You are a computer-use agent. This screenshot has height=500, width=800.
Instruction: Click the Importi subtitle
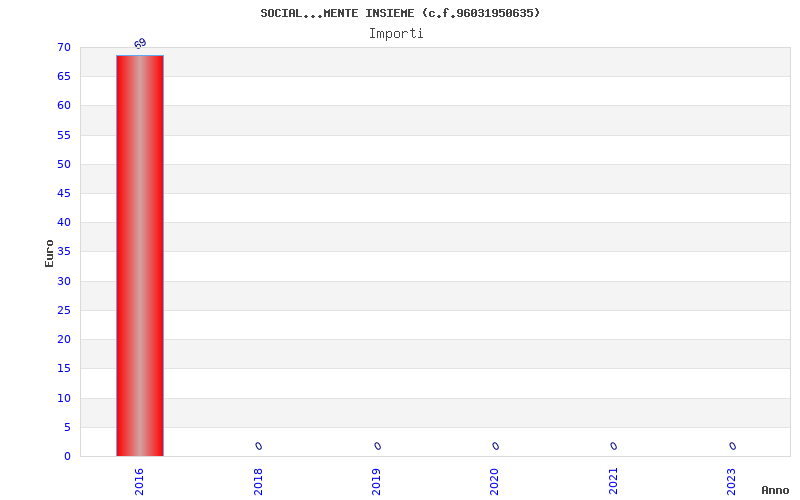396,34
